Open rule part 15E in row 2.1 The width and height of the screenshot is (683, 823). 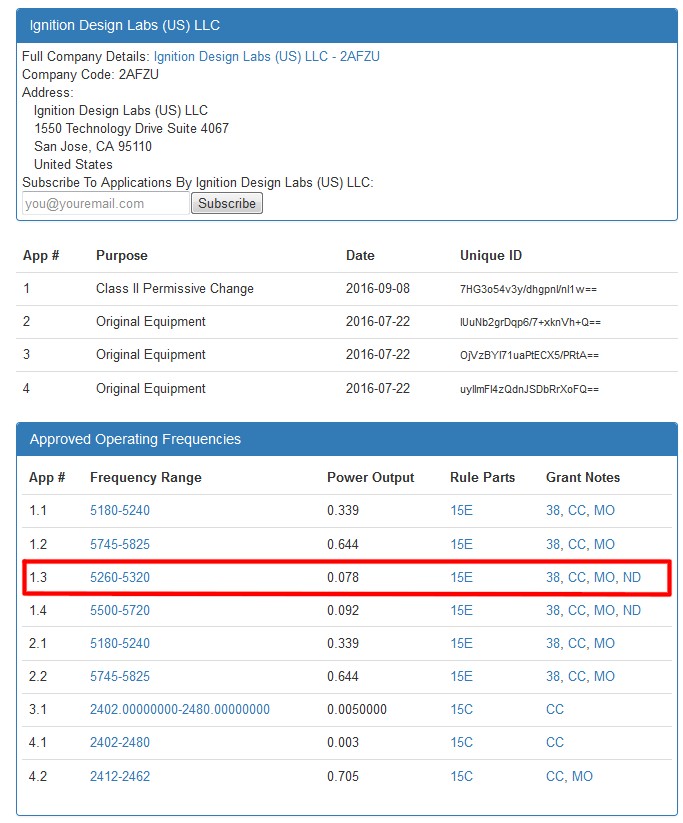pyautogui.click(x=461, y=643)
